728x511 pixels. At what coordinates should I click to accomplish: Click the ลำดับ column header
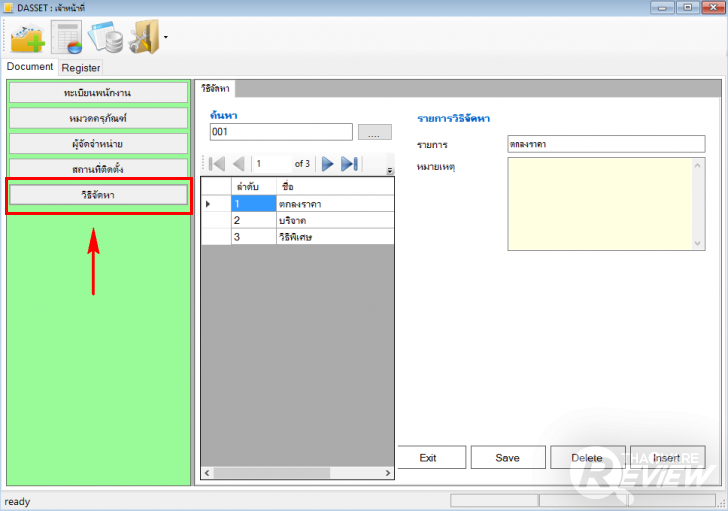[x=254, y=187]
